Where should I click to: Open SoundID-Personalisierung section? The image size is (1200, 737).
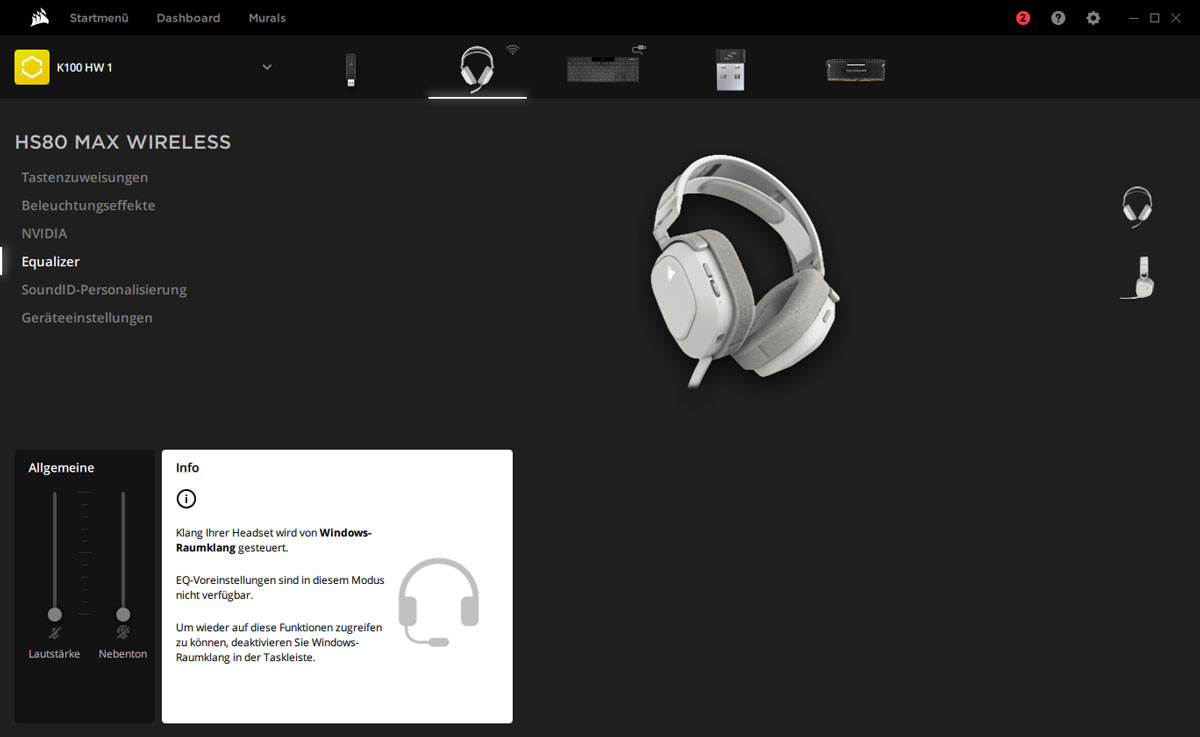pyautogui.click(x=104, y=290)
